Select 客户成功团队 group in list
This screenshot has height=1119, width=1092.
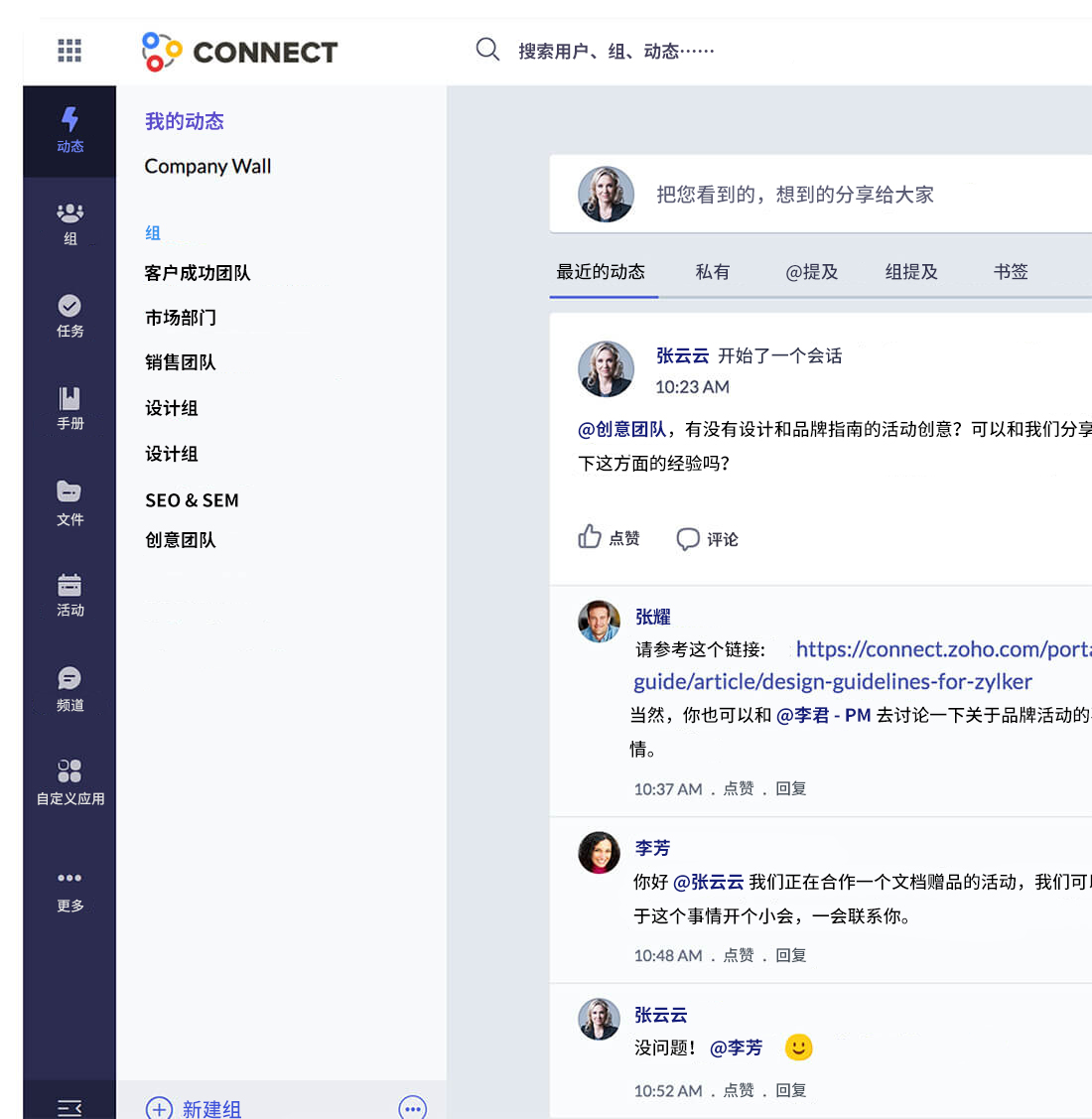[198, 273]
